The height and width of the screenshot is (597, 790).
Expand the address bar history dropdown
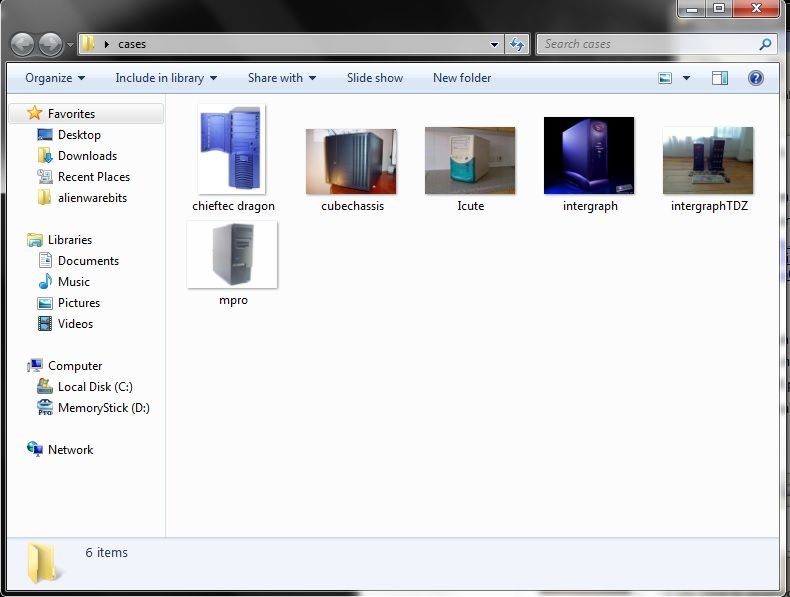(494, 44)
